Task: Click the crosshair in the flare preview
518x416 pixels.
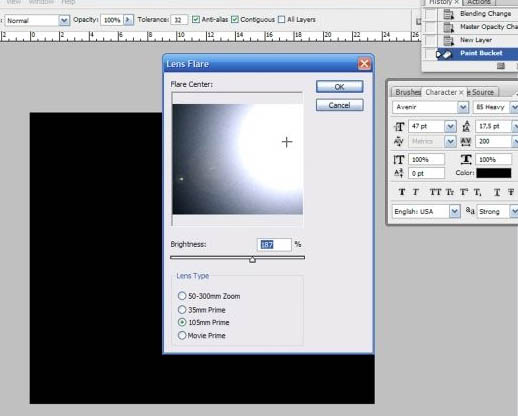Action: pyautogui.click(x=287, y=142)
